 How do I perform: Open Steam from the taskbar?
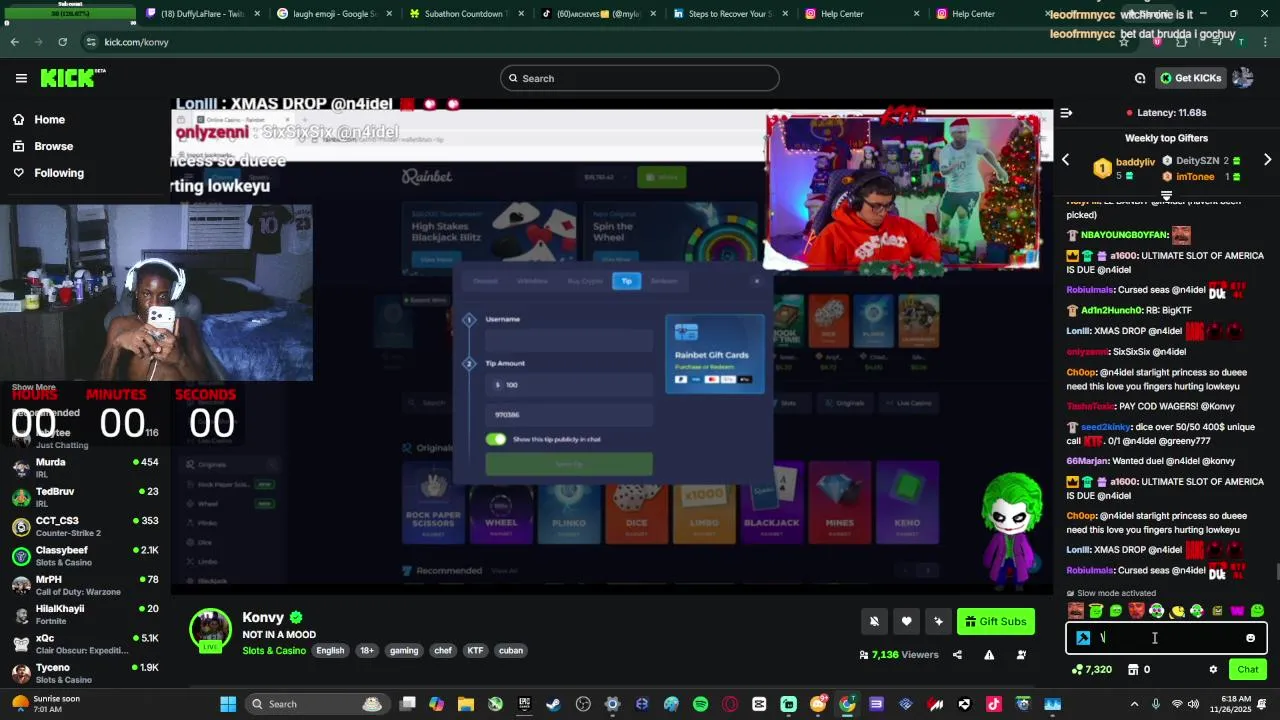(x=553, y=704)
